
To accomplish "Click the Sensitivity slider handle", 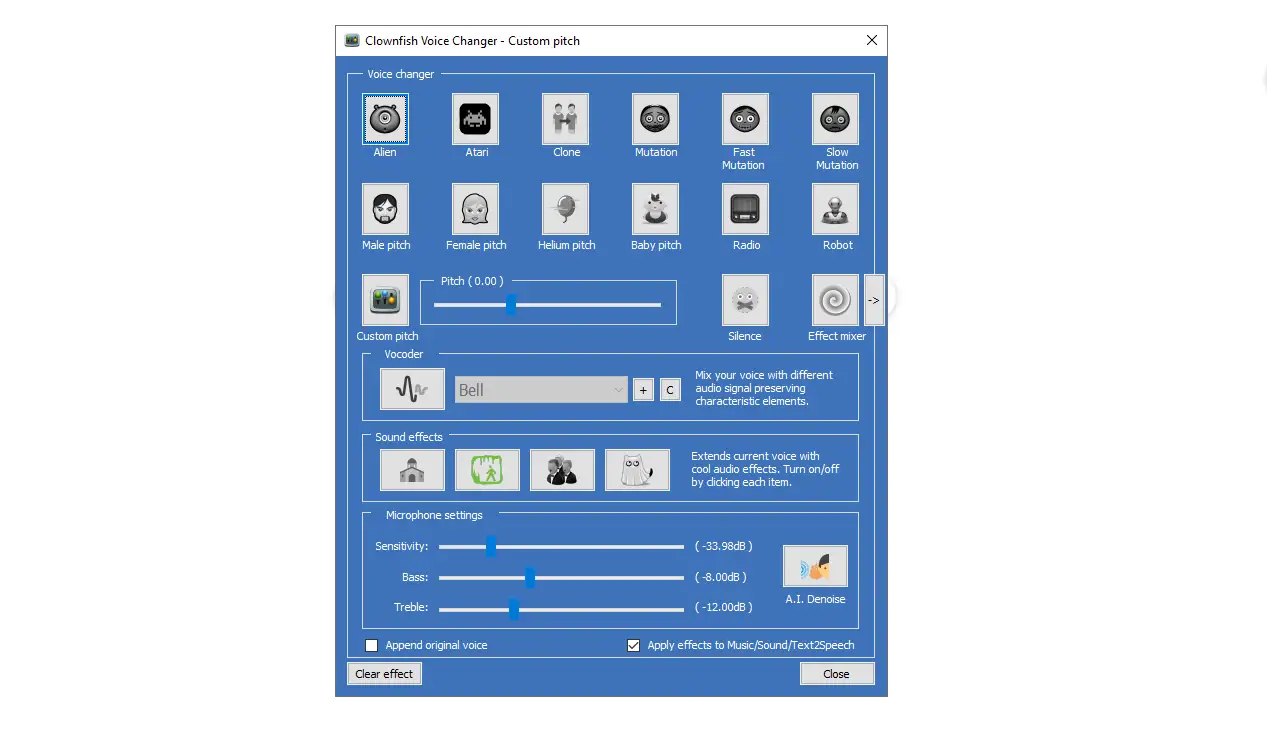I will [x=491, y=546].
